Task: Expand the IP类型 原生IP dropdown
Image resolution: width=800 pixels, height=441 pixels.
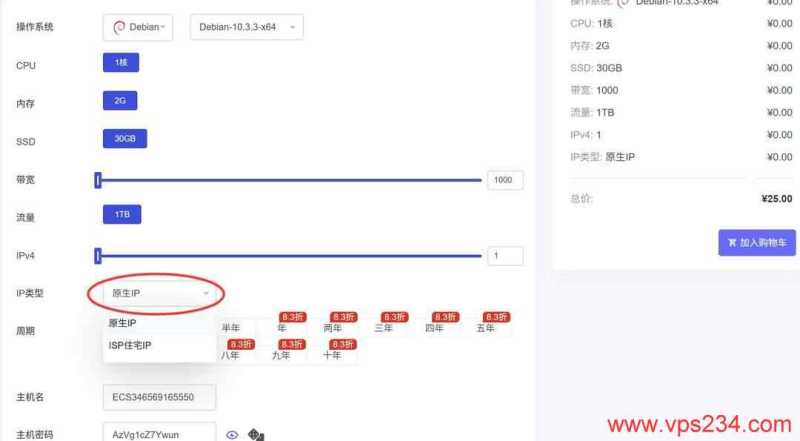Action: (x=160, y=293)
